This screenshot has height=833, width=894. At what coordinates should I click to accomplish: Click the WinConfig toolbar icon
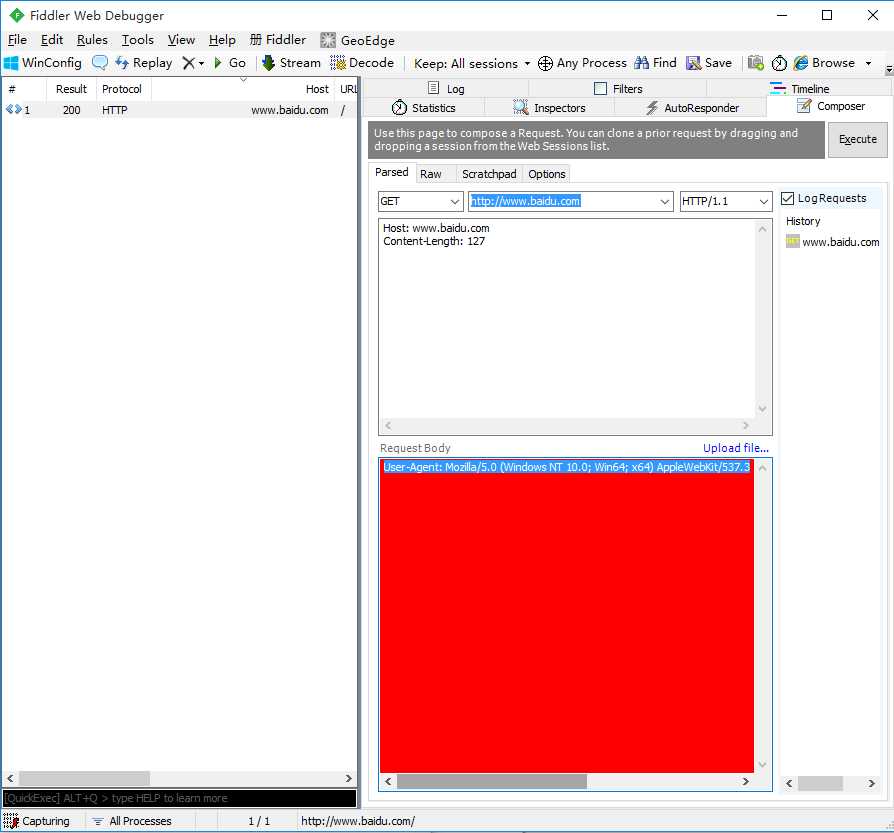11,63
